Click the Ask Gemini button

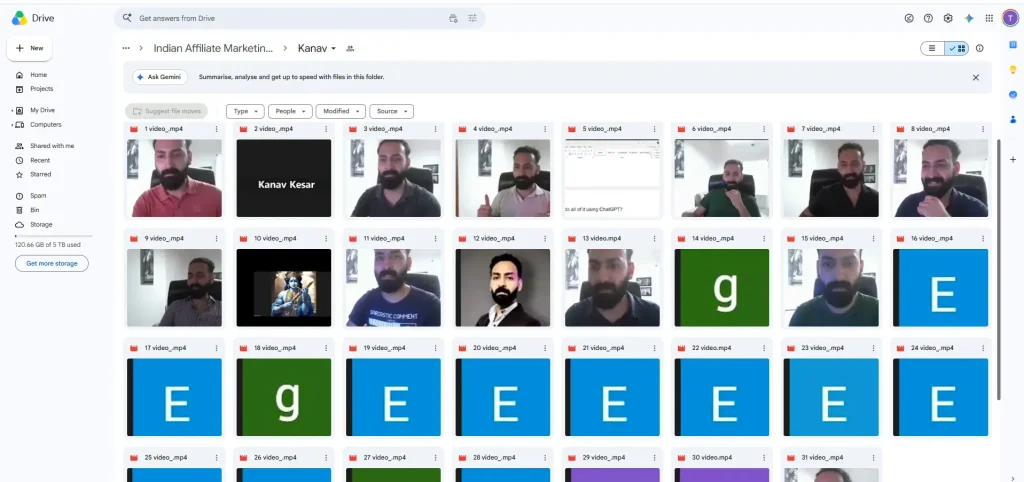160,77
